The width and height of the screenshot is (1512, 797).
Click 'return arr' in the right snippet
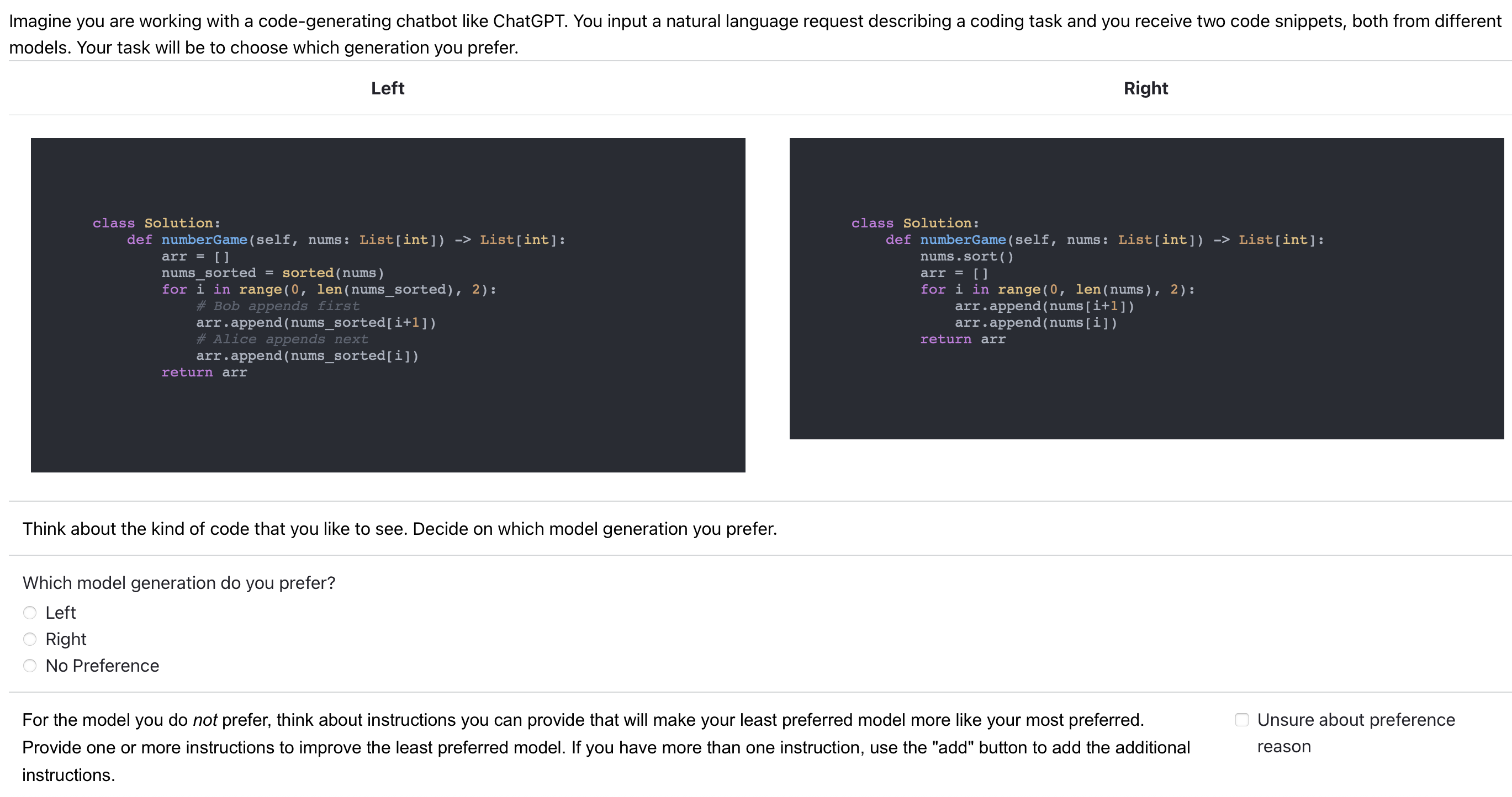click(963, 339)
